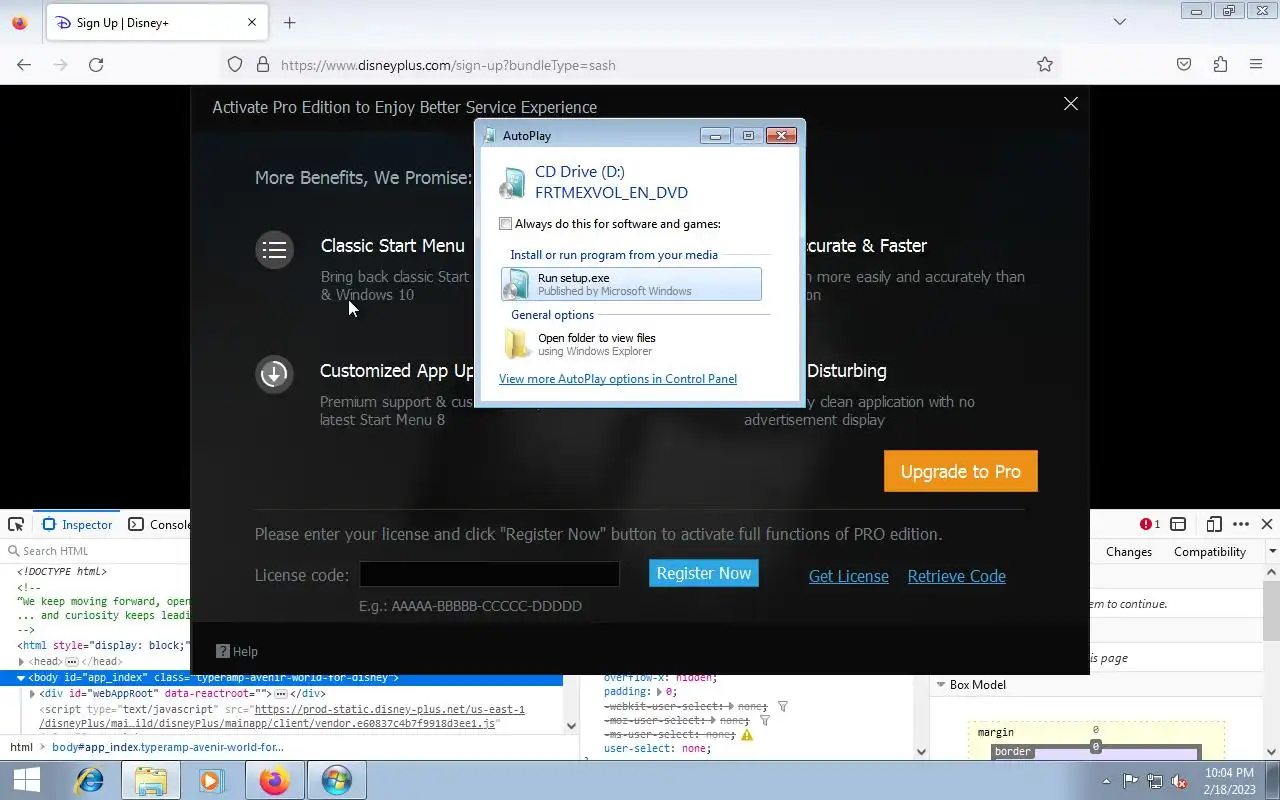Viewport: 1280px width, 800px height.
Task: Open the Compatibility sidebar tab
Action: (x=1210, y=552)
